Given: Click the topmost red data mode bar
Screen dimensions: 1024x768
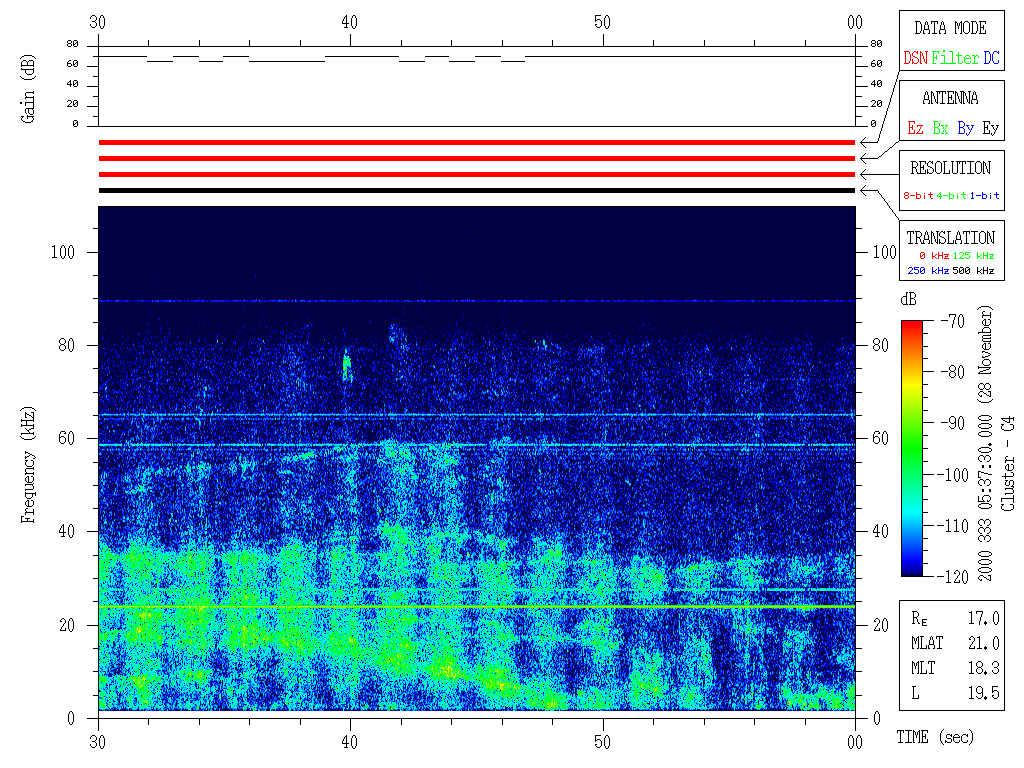Looking at the screenshot, I should point(476,143).
